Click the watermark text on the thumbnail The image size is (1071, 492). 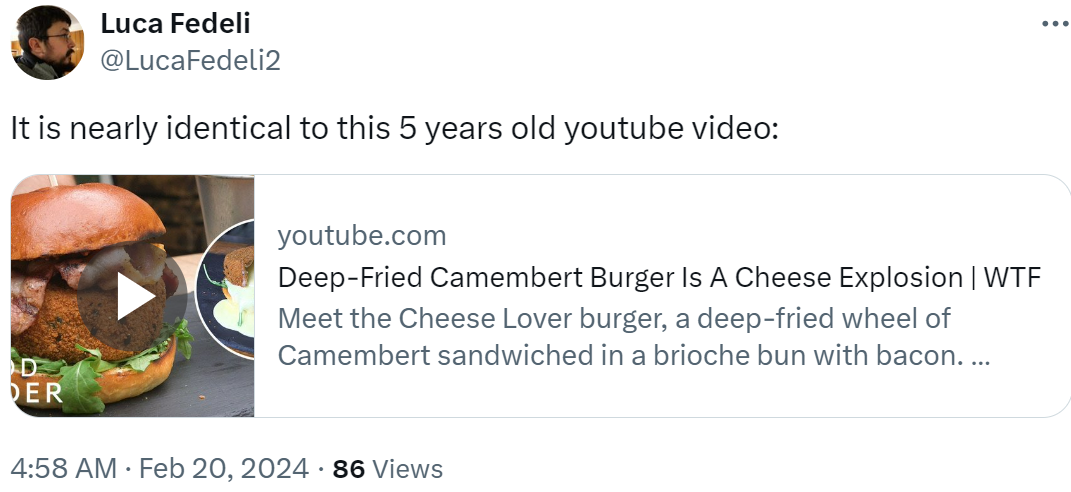click(37, 380)
